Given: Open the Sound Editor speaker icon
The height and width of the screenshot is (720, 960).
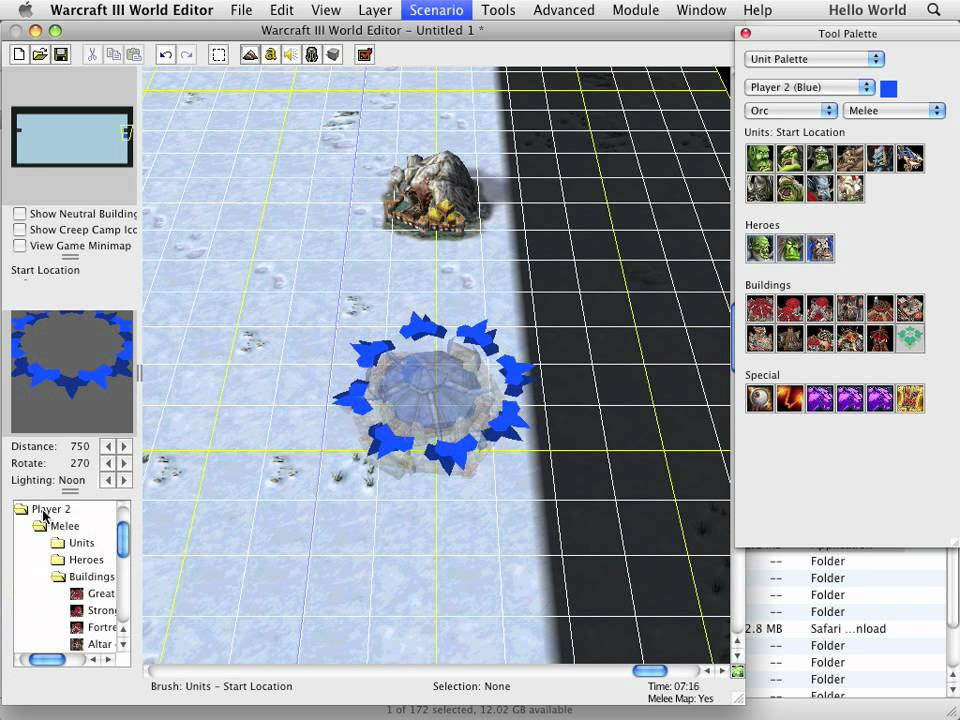Looking at the screenshot, I should point(291,55).
